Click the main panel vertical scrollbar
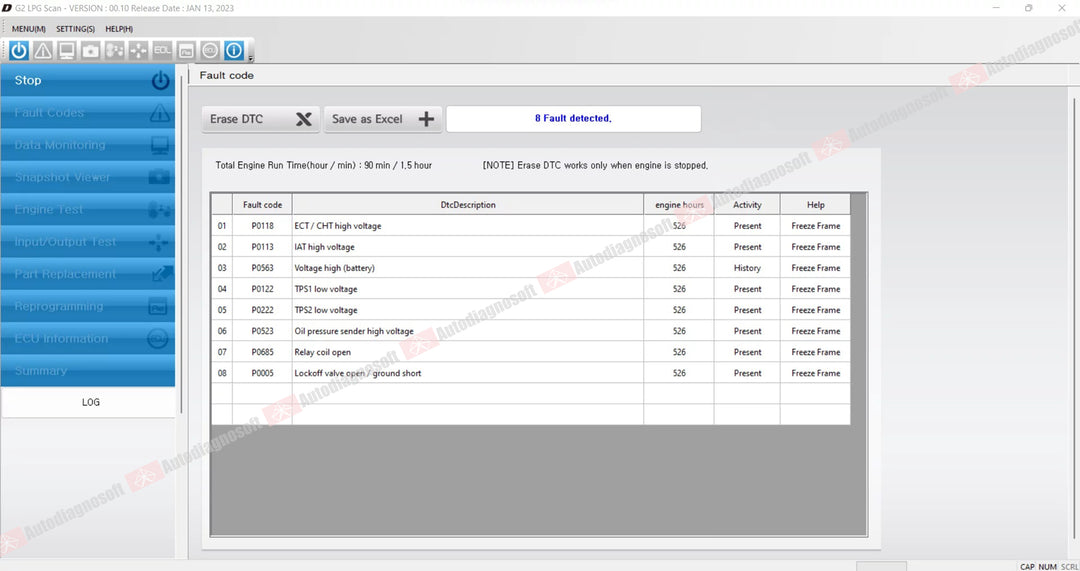The height and width of the screenshot is (571, 1080). click(1074, 317)
